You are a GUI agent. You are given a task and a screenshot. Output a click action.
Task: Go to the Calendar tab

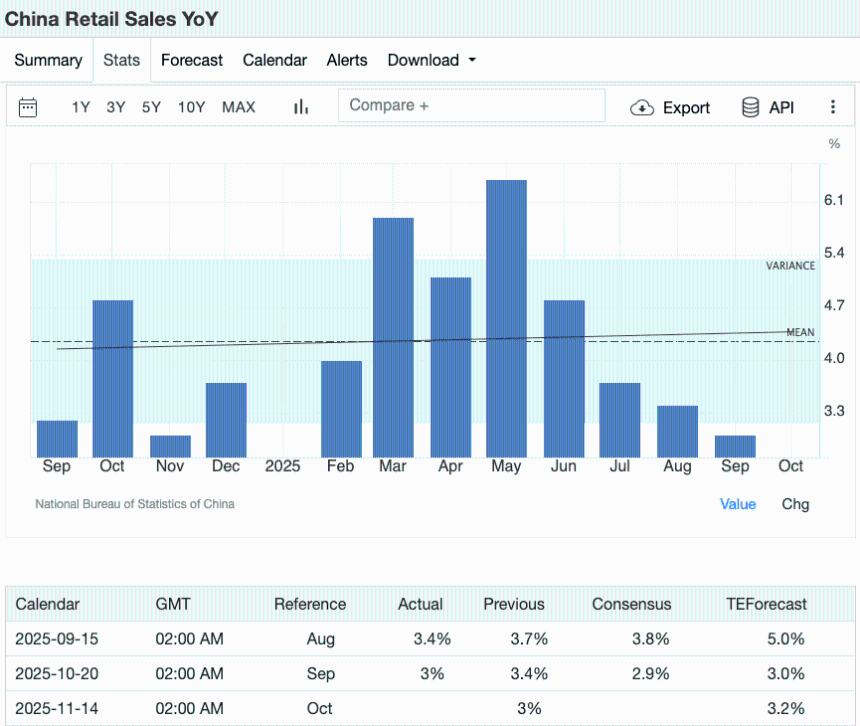(274, 60)
